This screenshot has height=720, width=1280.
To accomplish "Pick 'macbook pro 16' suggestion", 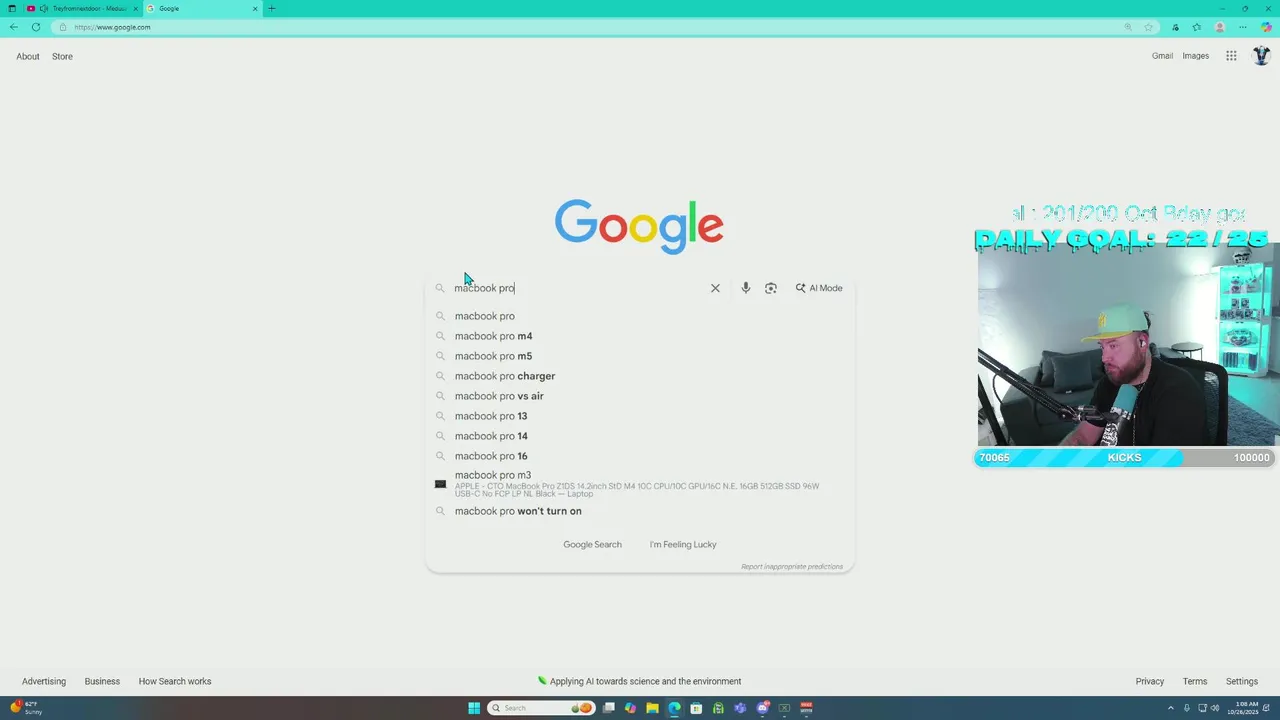I will pyautogui.click(x=640, y=456).
